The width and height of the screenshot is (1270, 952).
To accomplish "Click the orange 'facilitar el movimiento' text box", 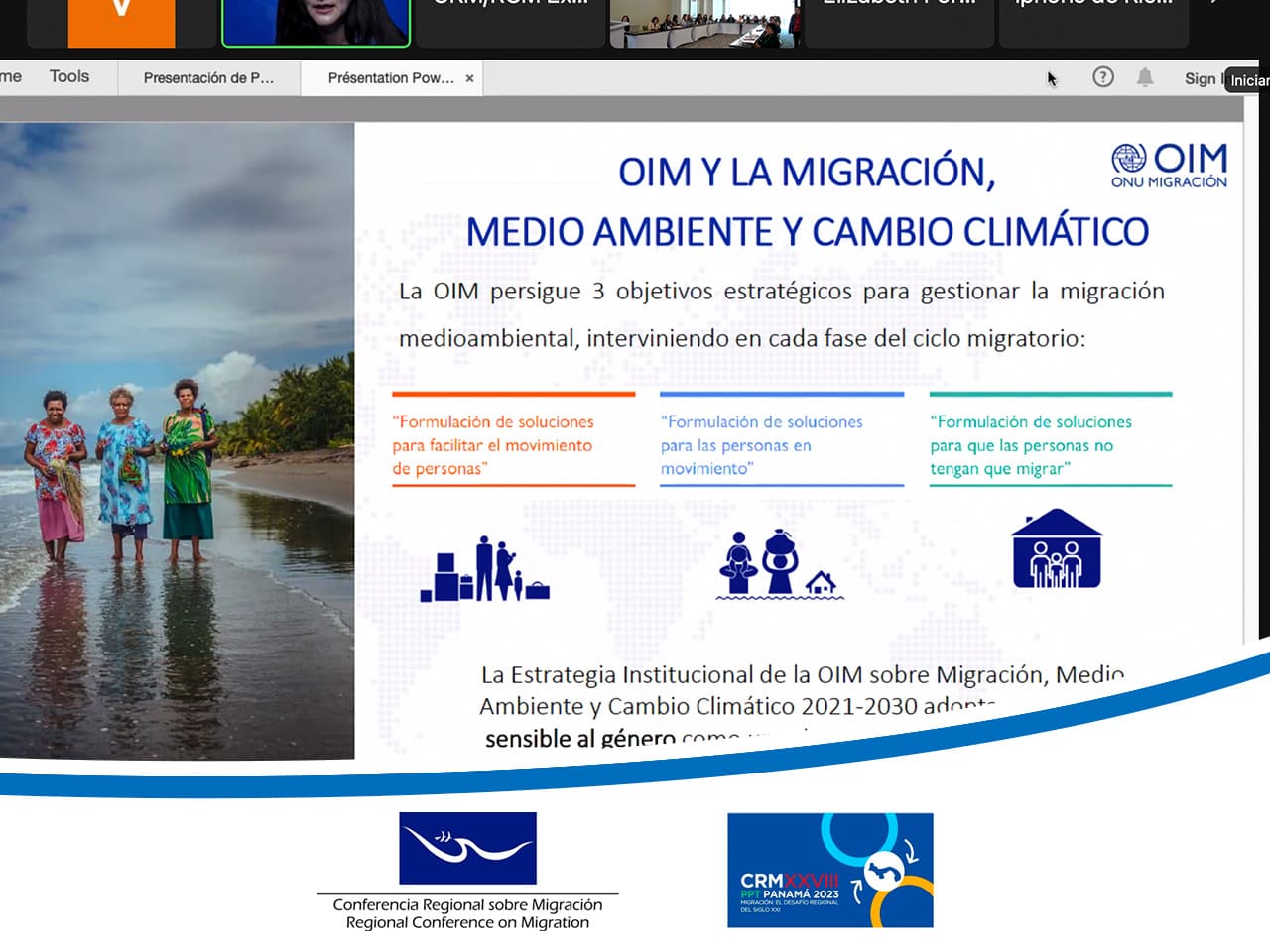I will (x=513, y=444).
